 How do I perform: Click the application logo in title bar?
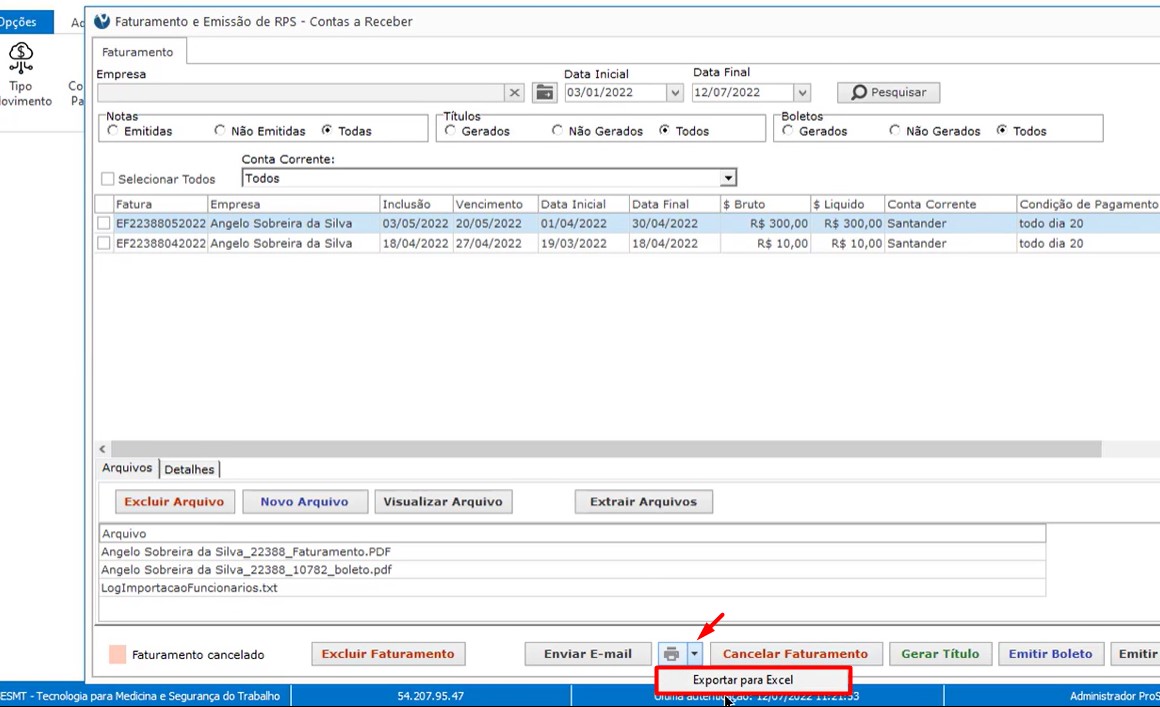pos(102,21)
